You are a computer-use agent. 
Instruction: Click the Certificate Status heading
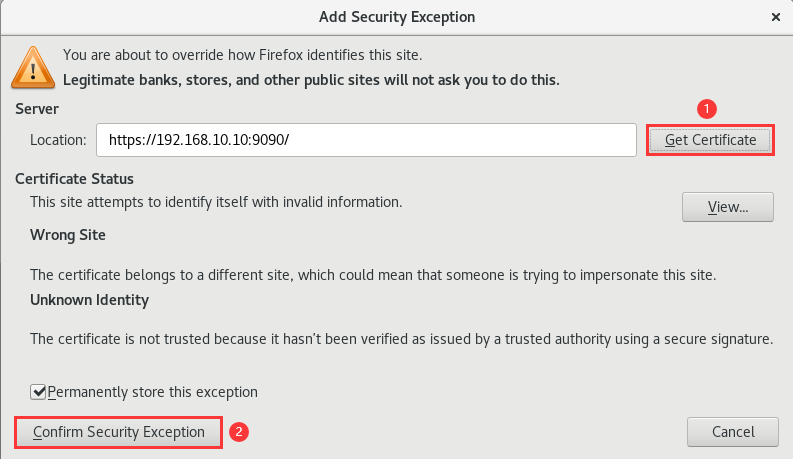click(x=74, y=179)
